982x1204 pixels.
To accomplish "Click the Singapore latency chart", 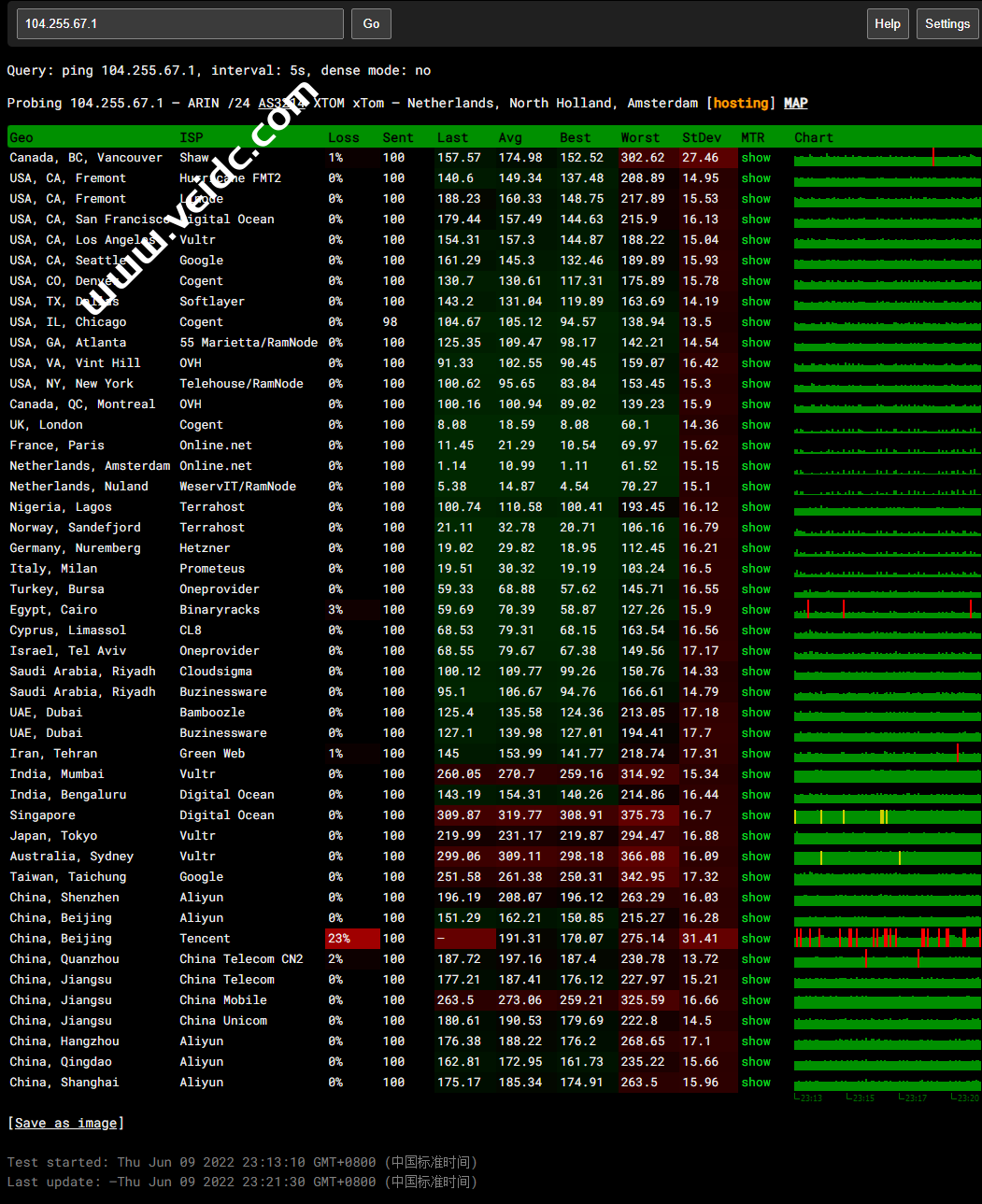I will point(887,815).
